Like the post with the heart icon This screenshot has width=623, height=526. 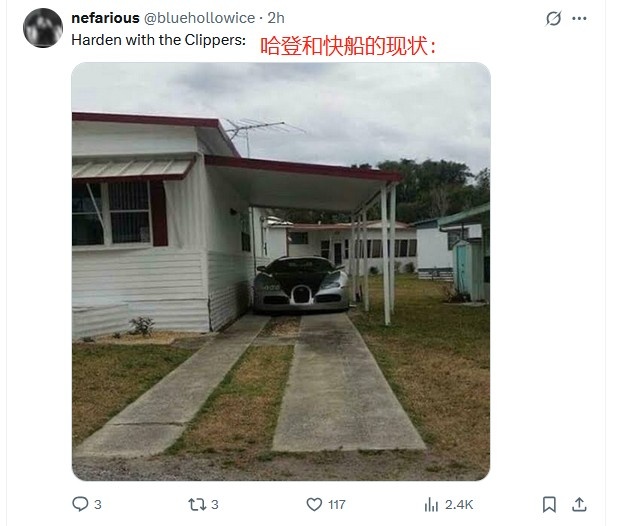(314, 505)
